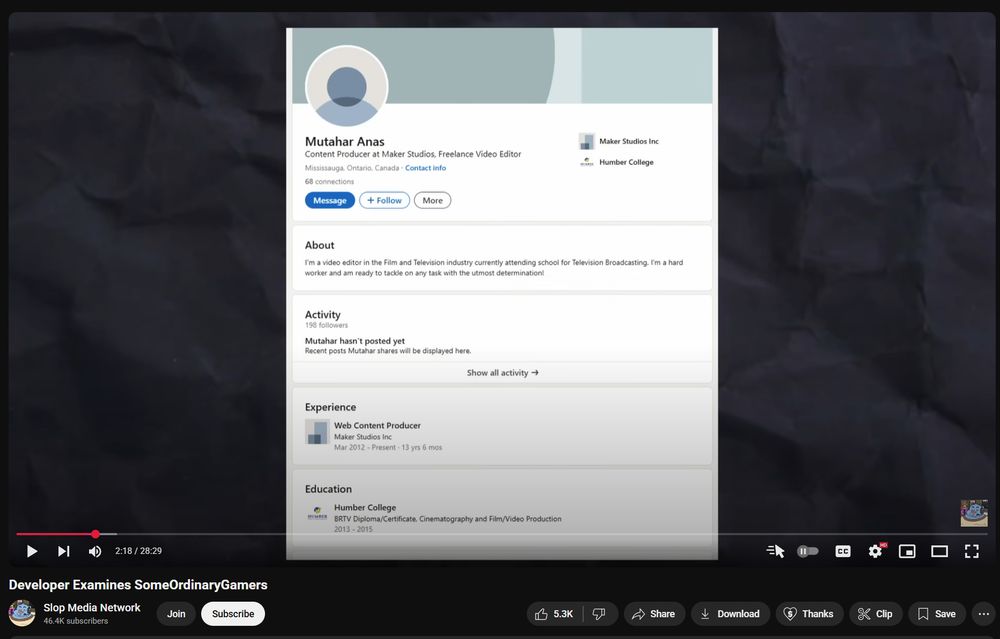Image resolution: width=1000 pixels, height=639 pixels.
Task: Download the video
Action: (730, 613)
